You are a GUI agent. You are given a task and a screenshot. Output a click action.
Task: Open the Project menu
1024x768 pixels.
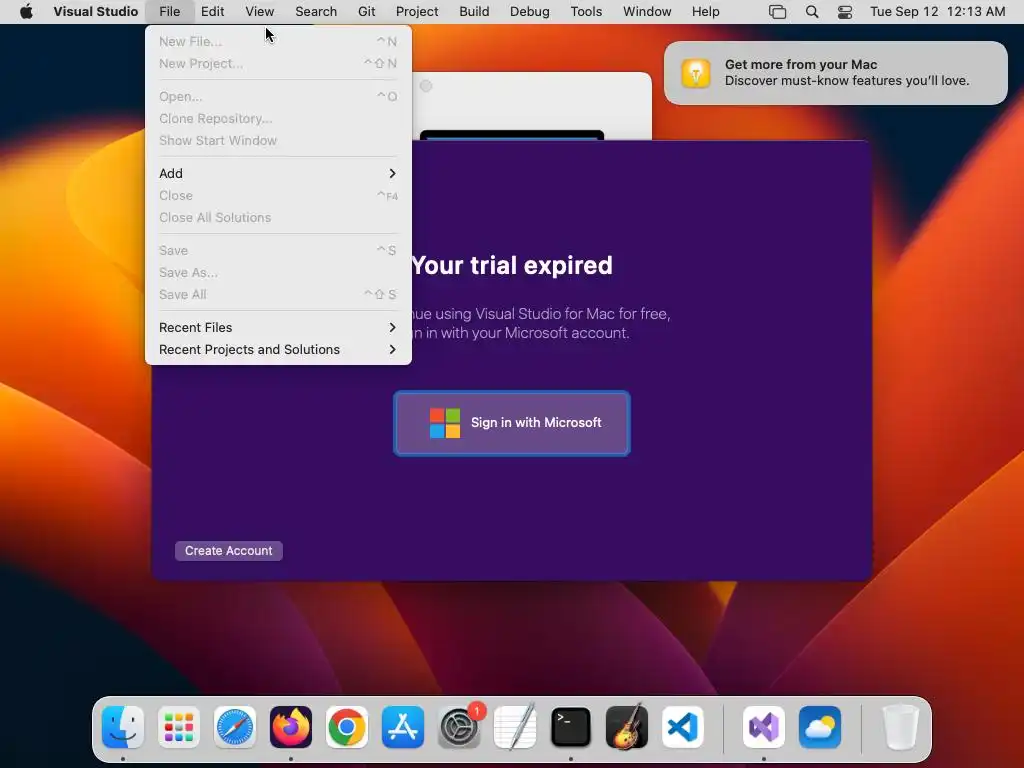[x=417, y=11]
